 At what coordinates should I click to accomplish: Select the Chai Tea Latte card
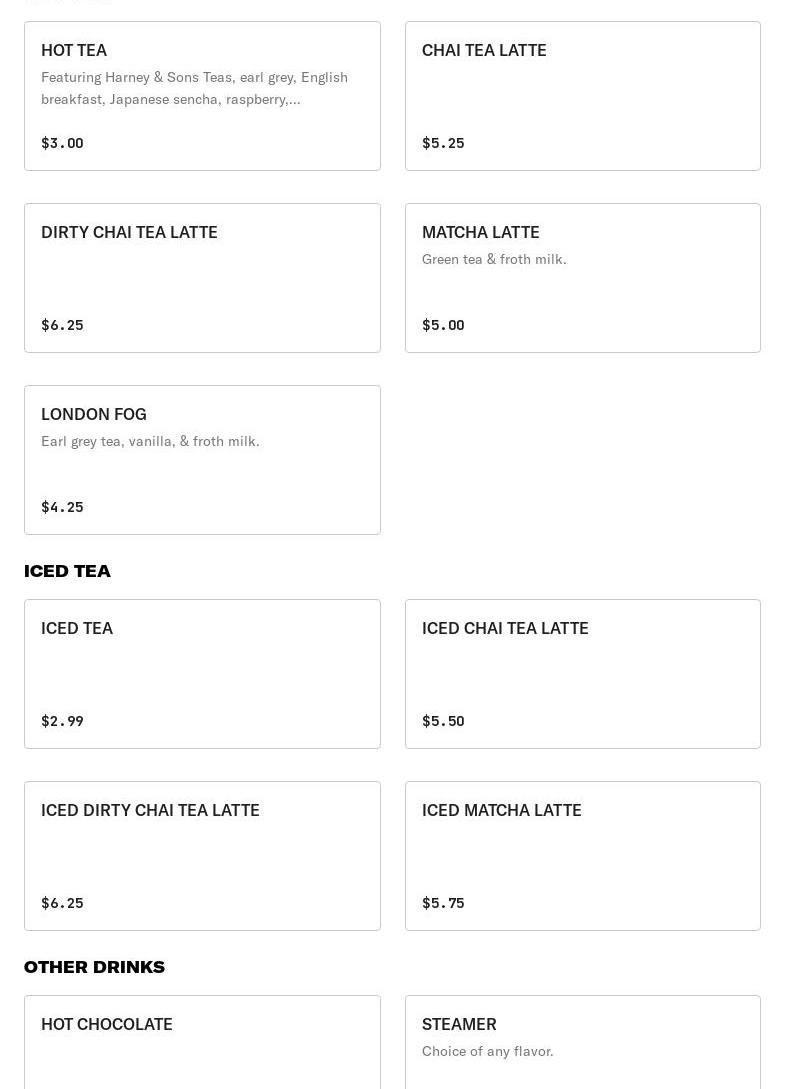582,96
